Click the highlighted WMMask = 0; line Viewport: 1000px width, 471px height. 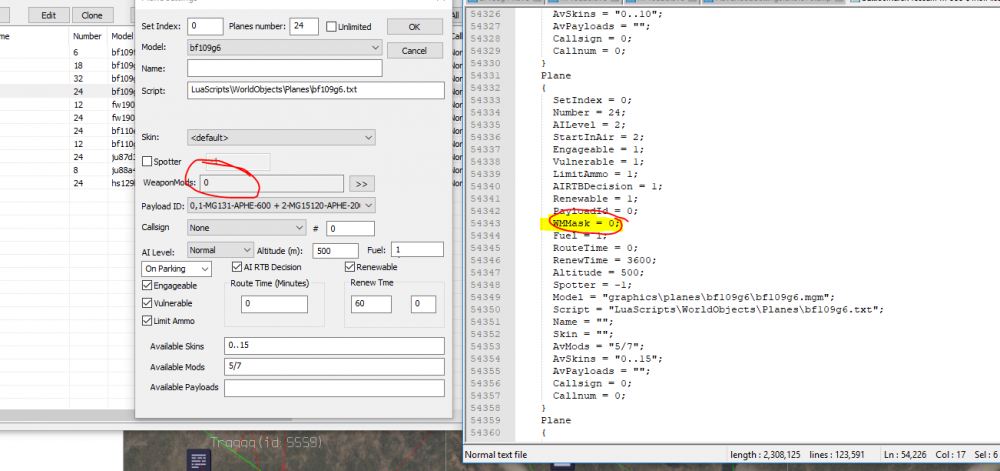tap(586, 223)
